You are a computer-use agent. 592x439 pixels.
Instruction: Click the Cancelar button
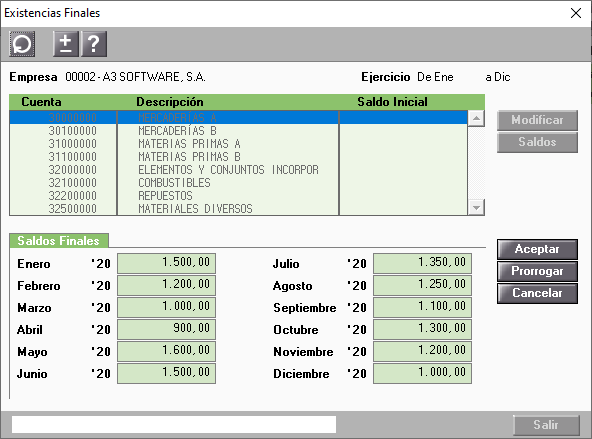coord(537,293)
